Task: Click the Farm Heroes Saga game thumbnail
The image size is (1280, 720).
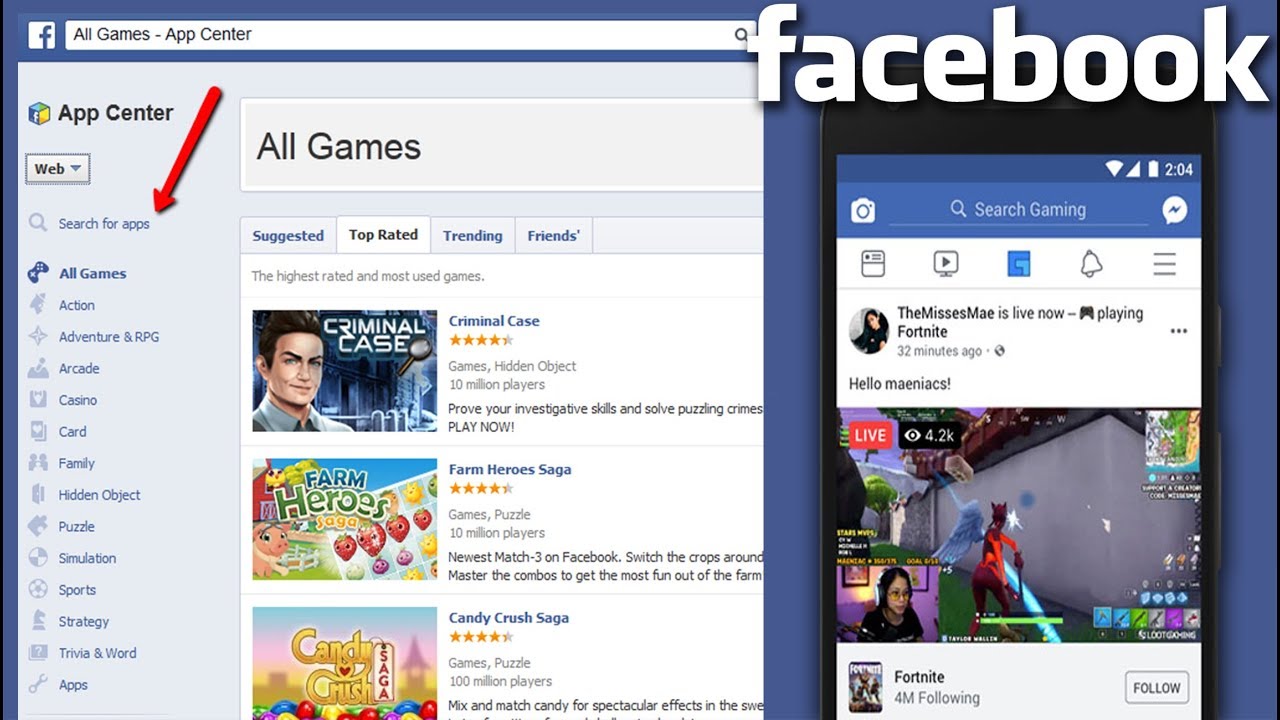Action: [345, 520]
